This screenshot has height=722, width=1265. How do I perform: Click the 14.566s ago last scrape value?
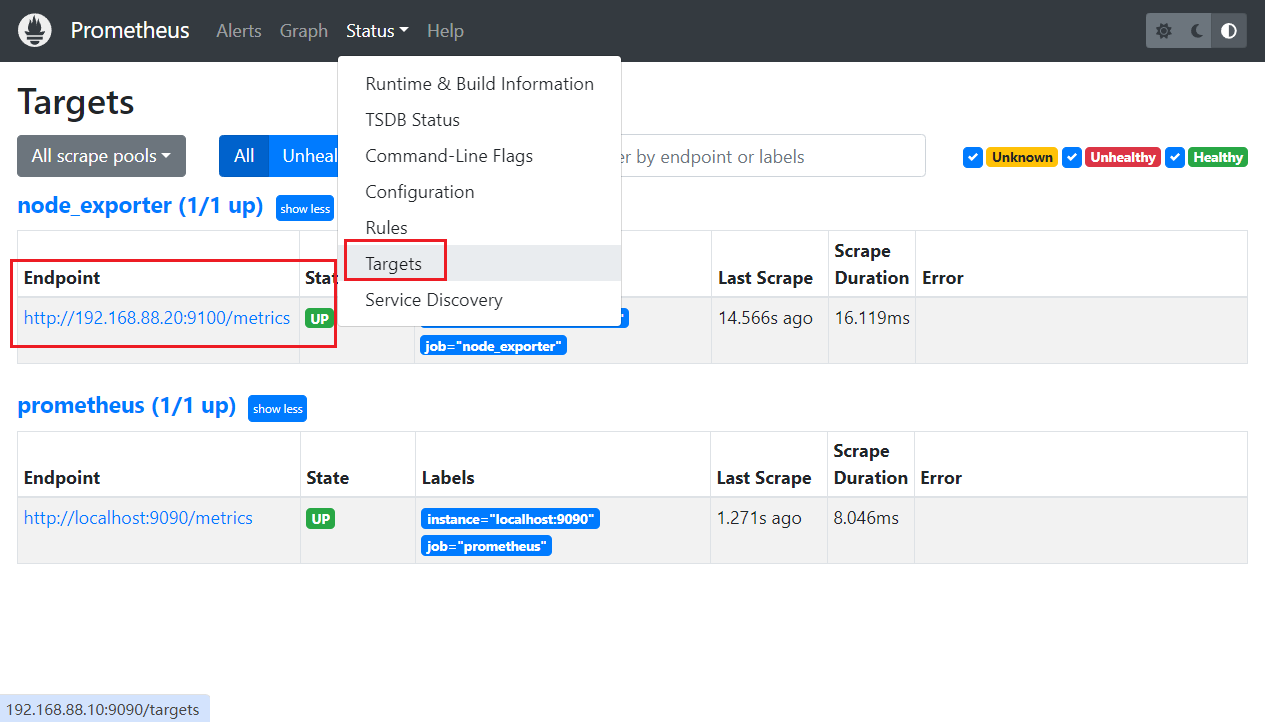point(765,318)
